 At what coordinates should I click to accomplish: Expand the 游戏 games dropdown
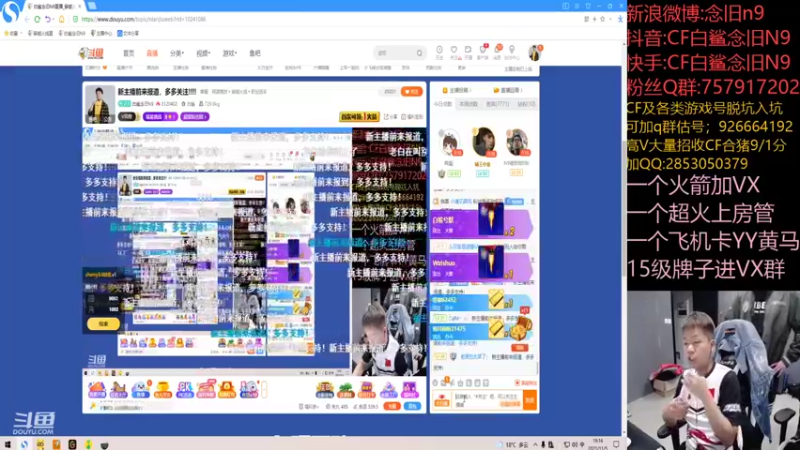(x=230, y=53)
